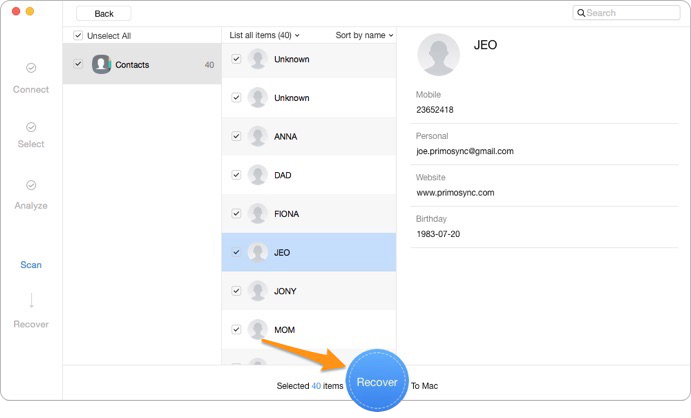Uncheck the FIONA contact checkbox
This screenshot has height=418, width=691.
point(236,214)
